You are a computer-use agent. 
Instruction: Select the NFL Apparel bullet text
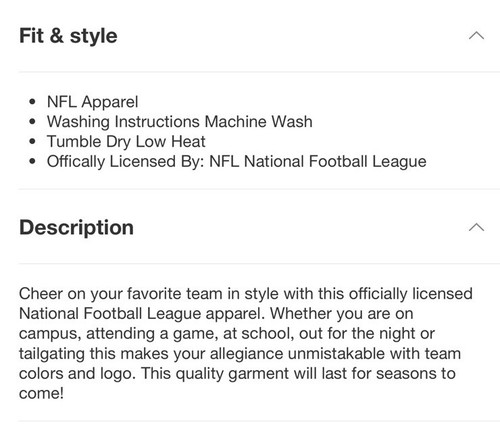[x=92, y=102]
